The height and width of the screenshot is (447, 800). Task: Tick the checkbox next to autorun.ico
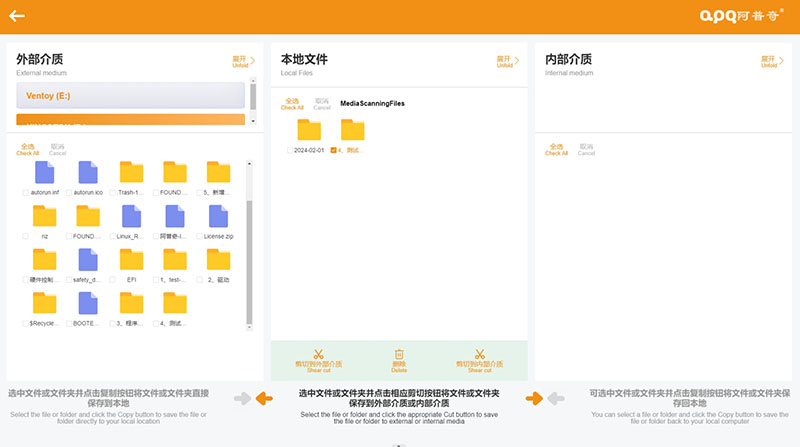pos(70,192)
